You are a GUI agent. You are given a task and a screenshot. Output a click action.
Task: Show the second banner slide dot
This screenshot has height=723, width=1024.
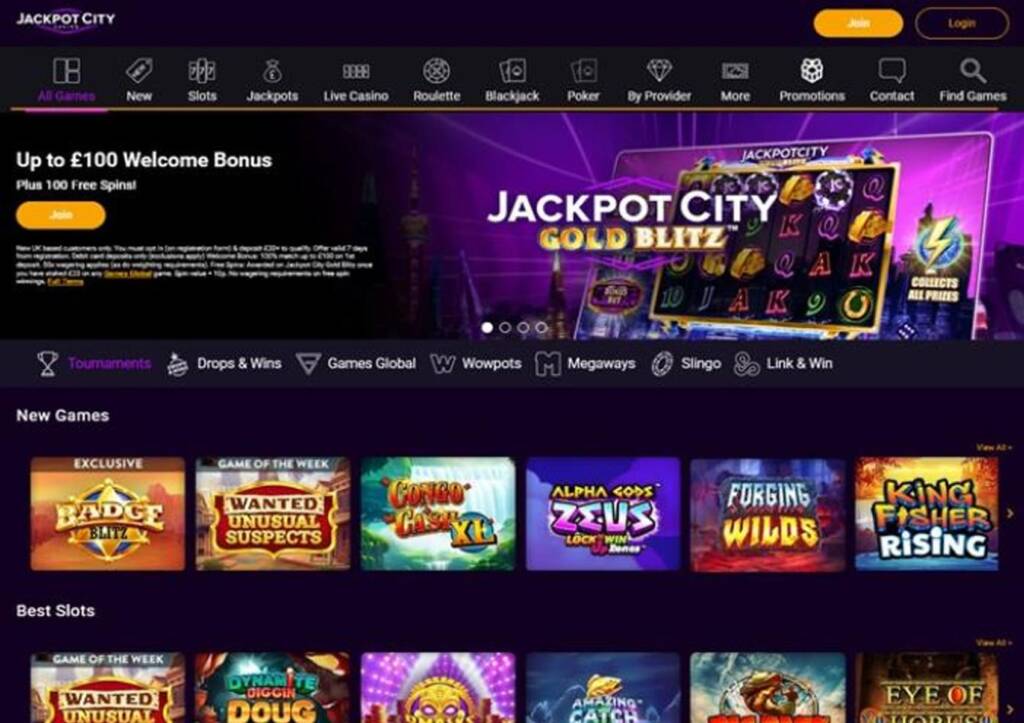click(x=505, y=327)
